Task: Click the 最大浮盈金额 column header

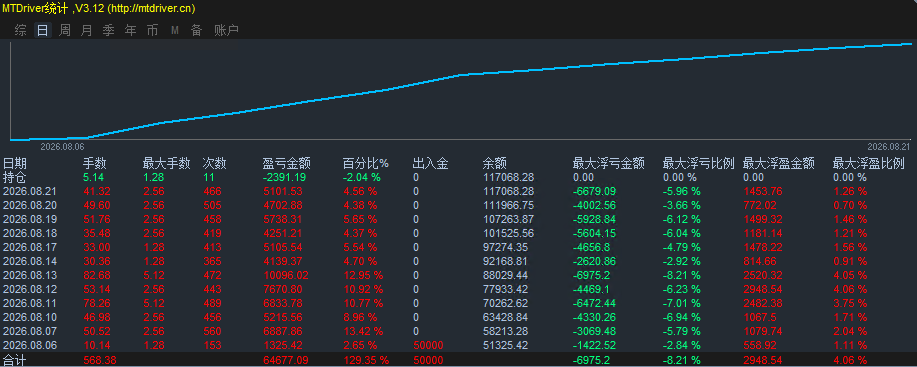Action: [x=778, y=163]
